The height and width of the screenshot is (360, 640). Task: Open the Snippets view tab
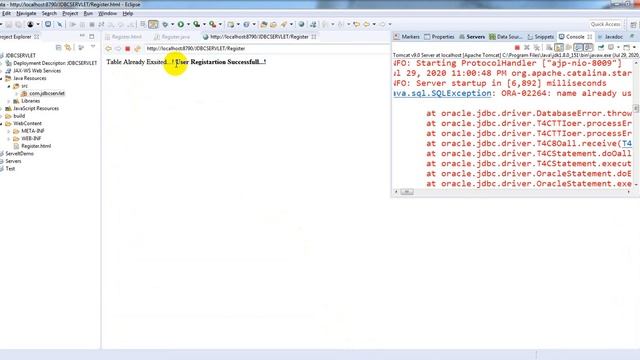click(x=541, y=37)
